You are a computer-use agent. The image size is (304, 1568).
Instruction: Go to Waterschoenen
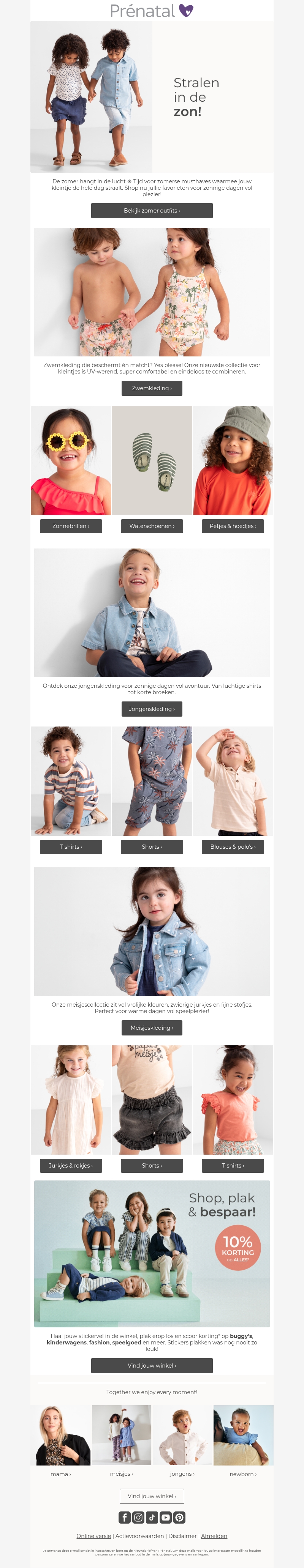[152, 526]
